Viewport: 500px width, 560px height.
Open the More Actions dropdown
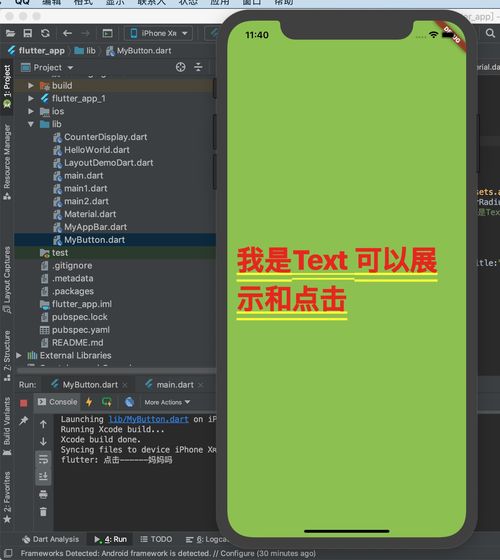pyautogui.click(x=167, y=402)
